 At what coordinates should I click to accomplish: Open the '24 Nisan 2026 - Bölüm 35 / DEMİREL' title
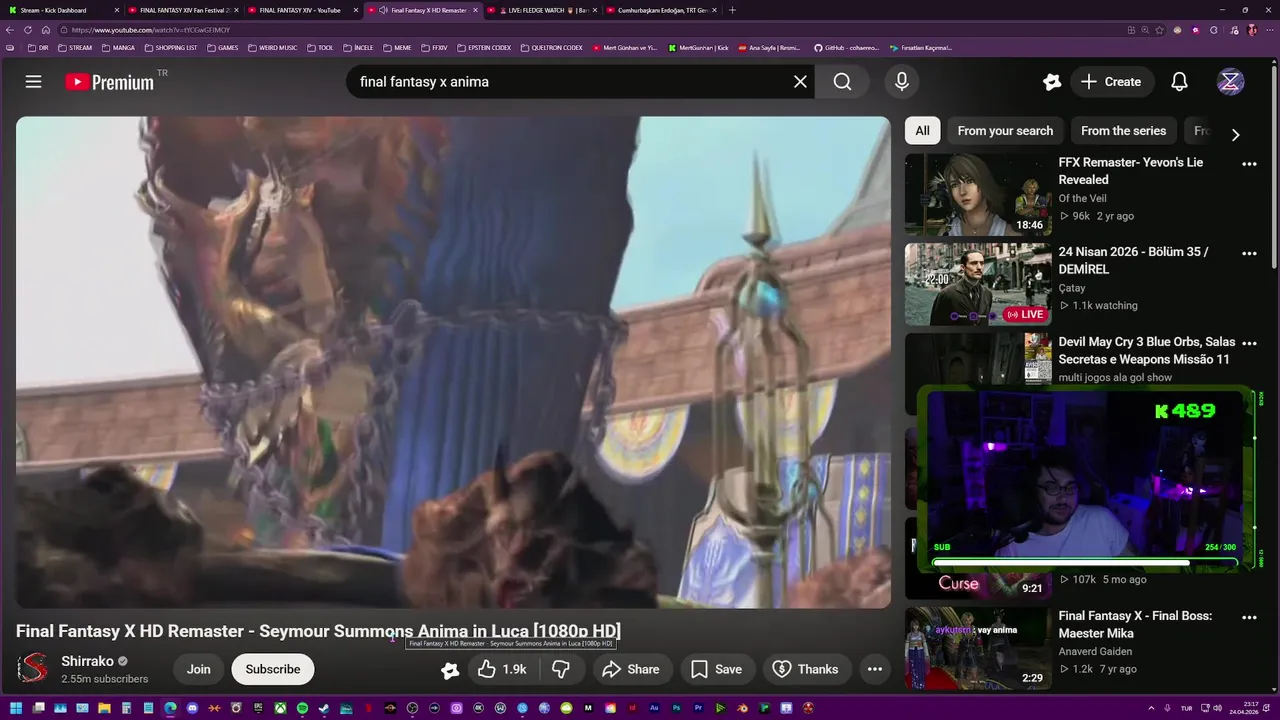point(1133,261)
